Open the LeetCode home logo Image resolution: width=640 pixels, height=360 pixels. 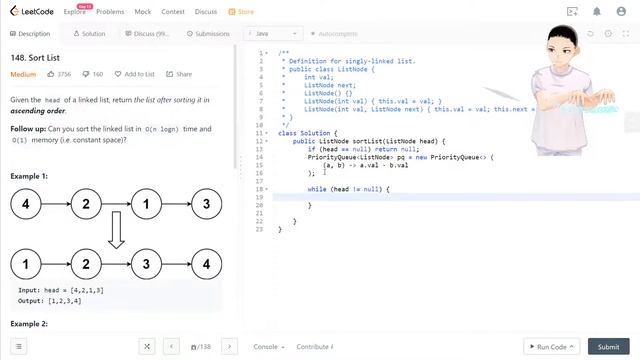coord(32,11)
